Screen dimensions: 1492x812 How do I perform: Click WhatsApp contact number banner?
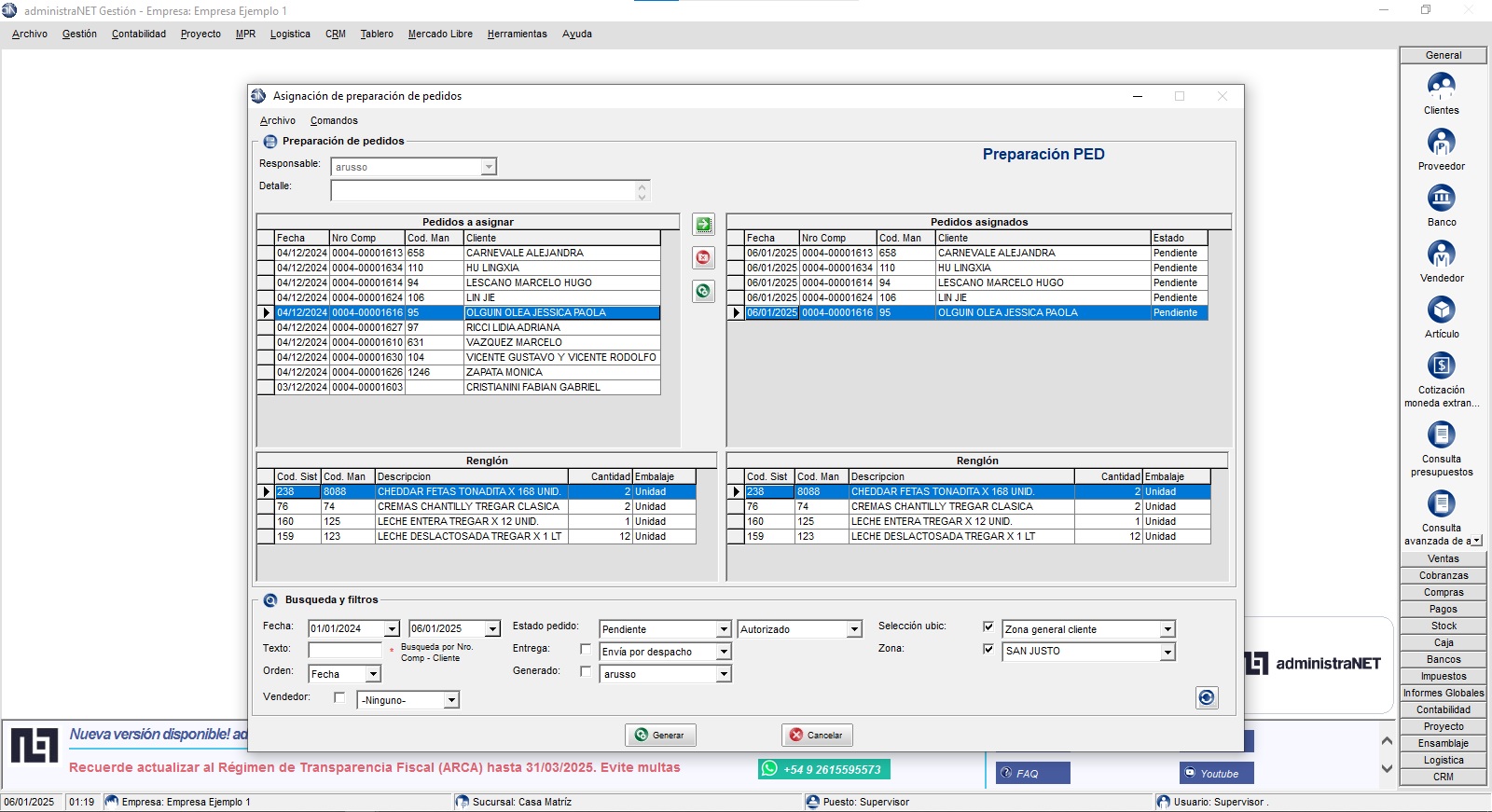pos(823,769)
